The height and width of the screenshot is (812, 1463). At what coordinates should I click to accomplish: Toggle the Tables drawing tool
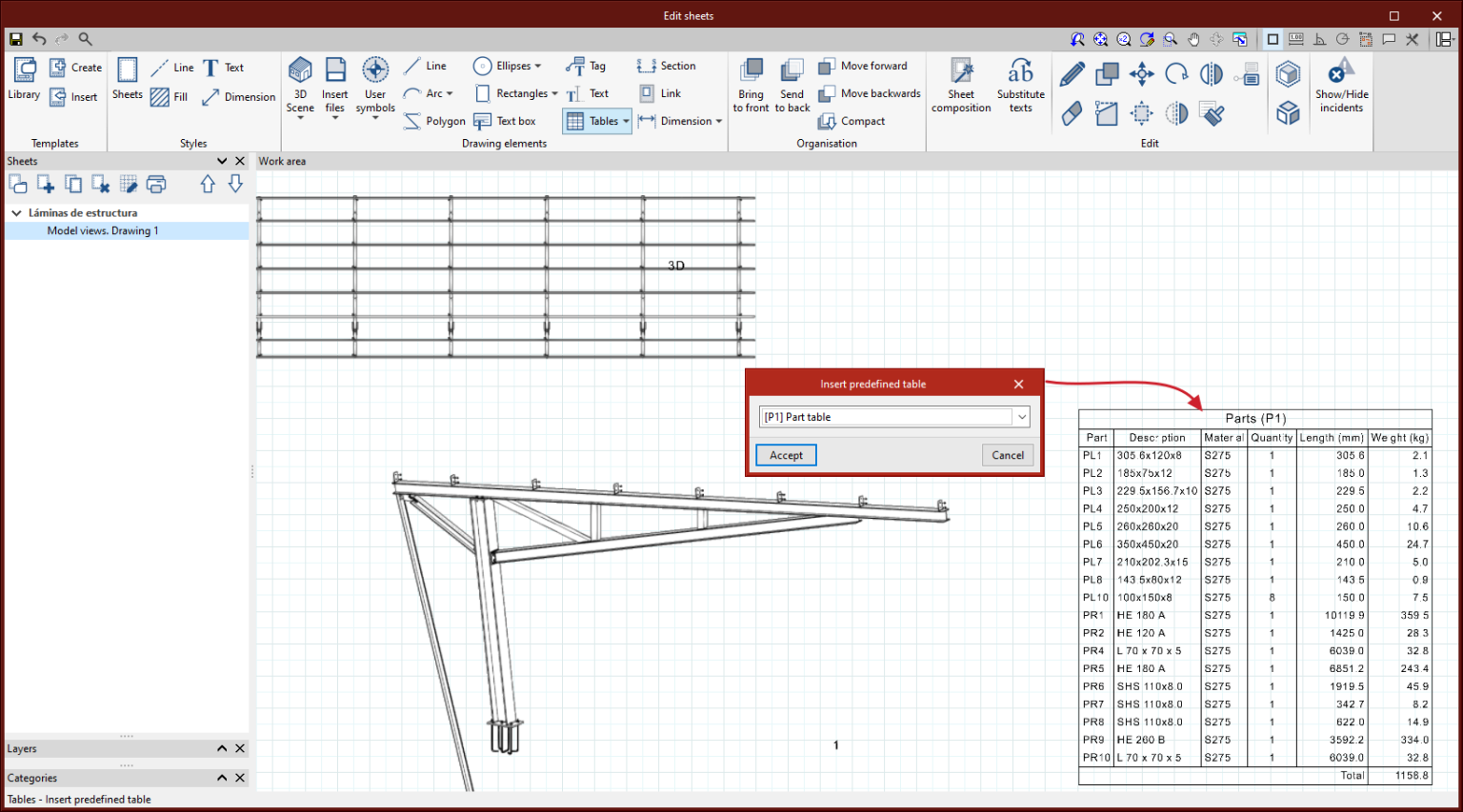[x=597, y=121]
